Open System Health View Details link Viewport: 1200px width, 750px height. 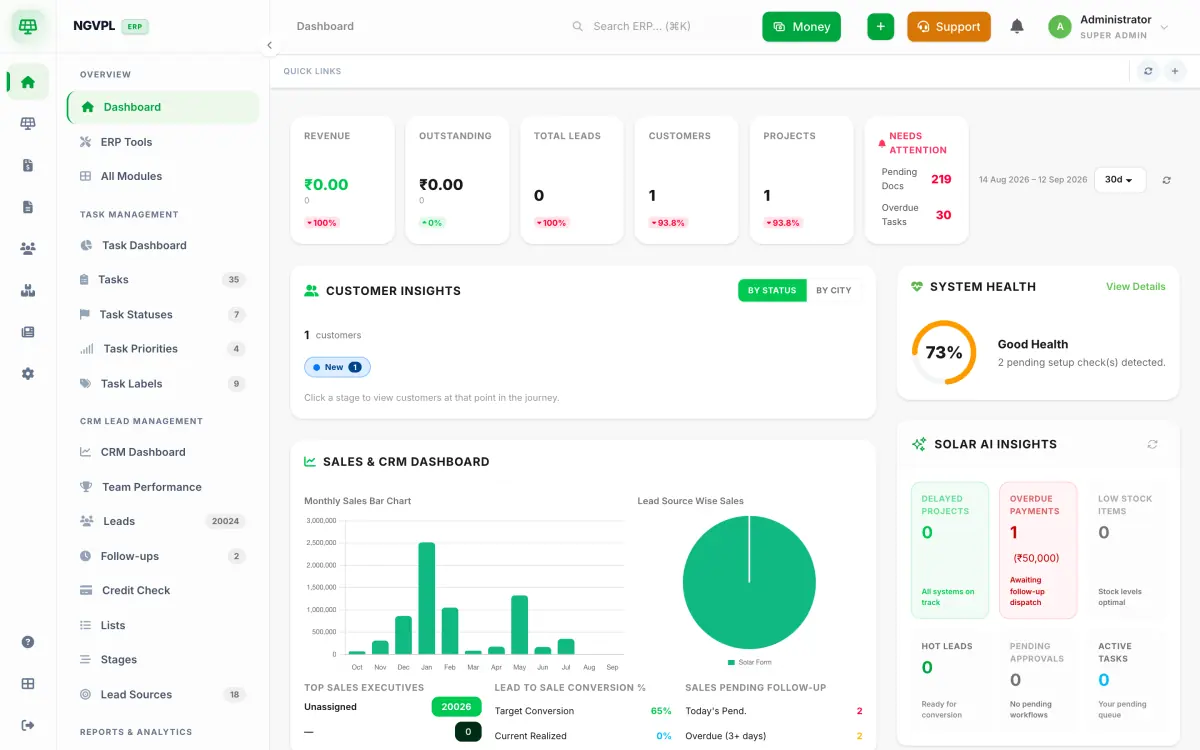[1136, 287]
